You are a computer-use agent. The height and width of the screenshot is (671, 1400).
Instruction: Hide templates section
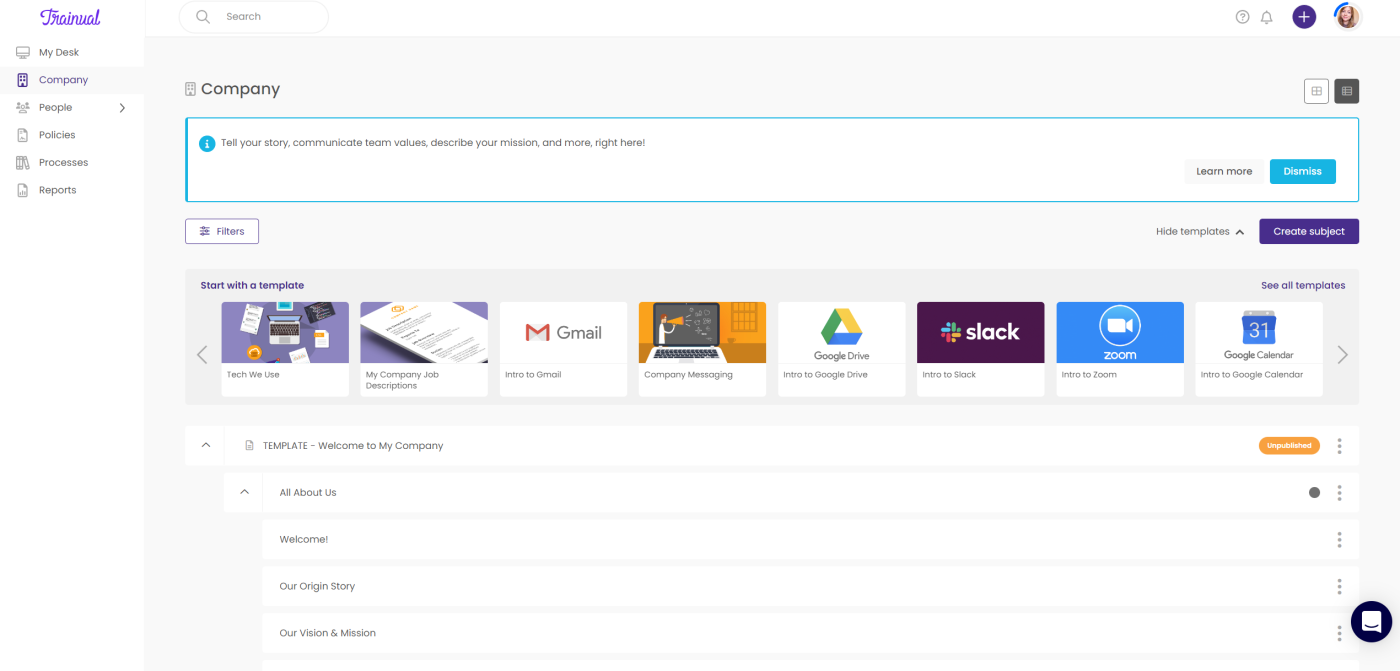click(1200, 231)
